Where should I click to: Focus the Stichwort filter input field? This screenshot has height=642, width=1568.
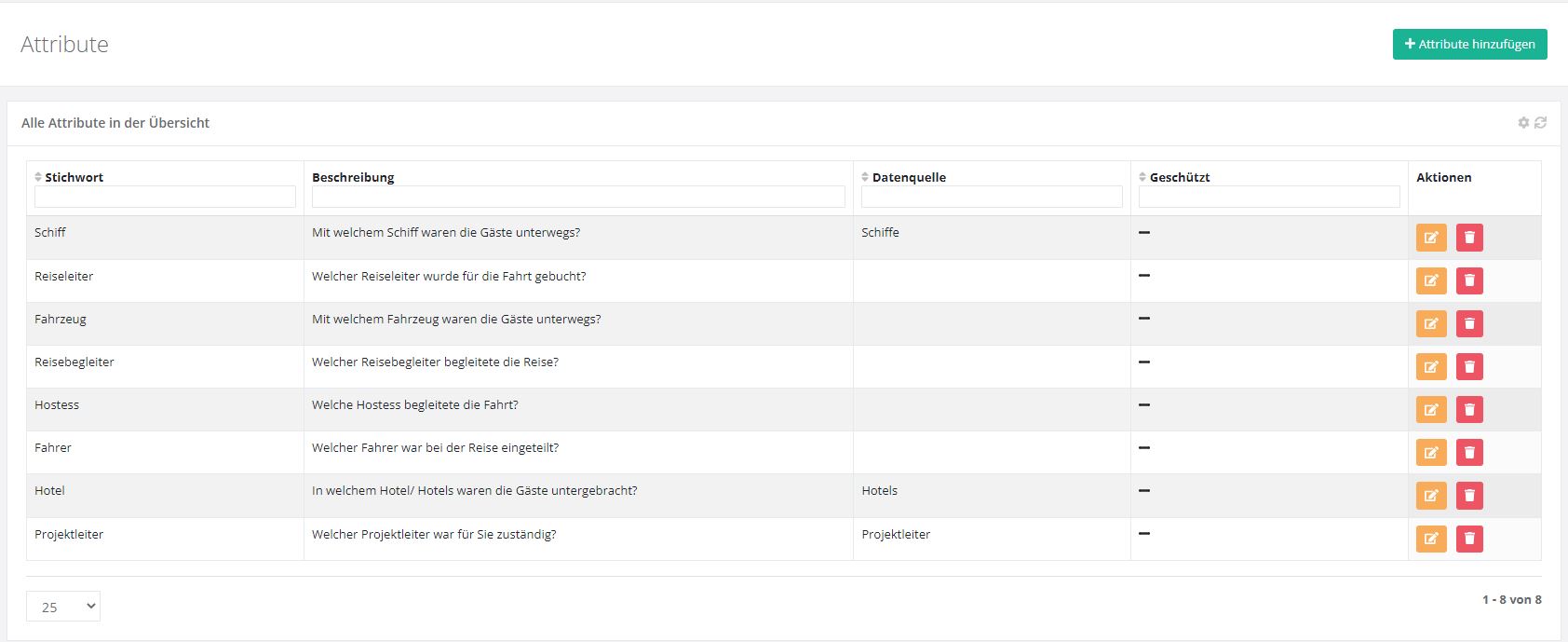pos(165,197)
